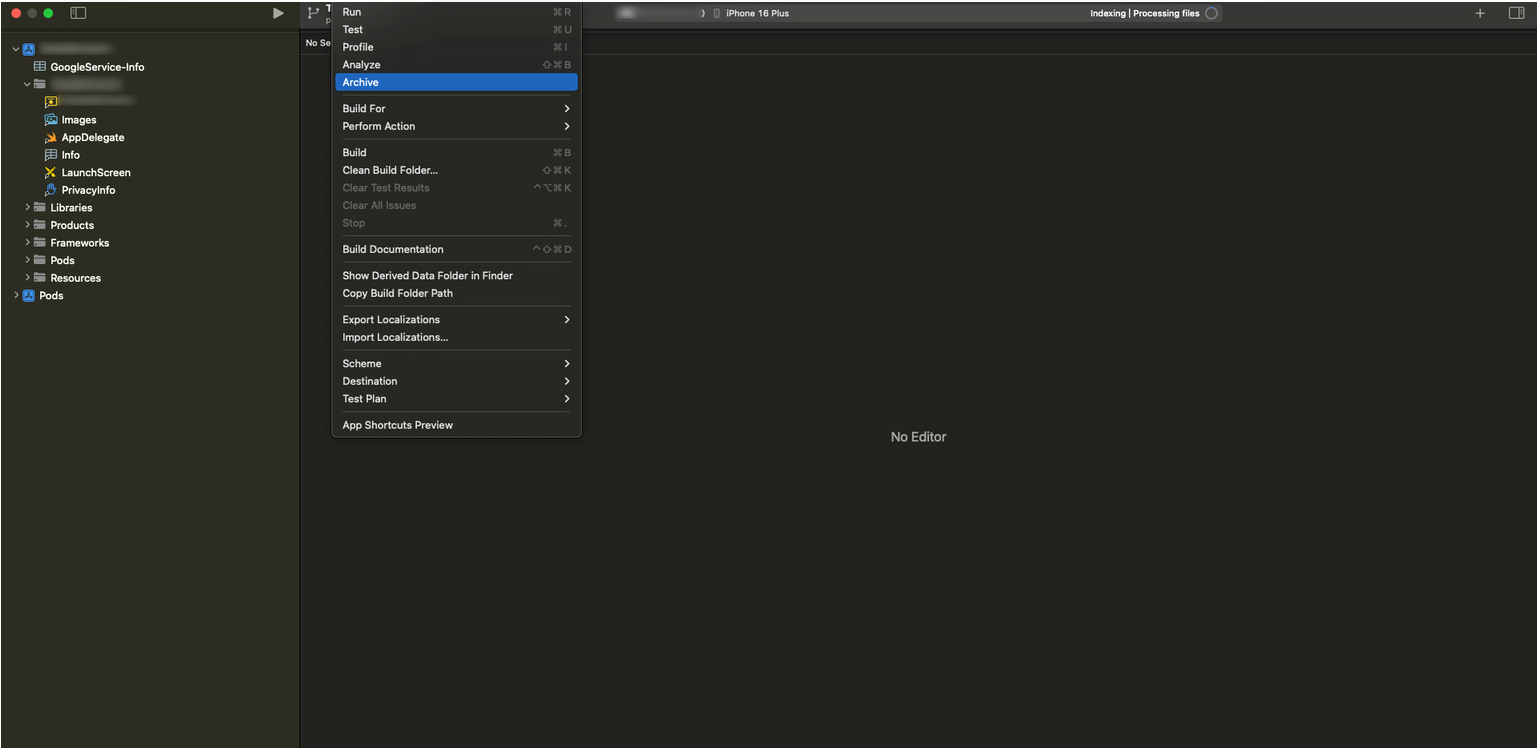Expand the Libraries folder

click(x=28, y=208)
